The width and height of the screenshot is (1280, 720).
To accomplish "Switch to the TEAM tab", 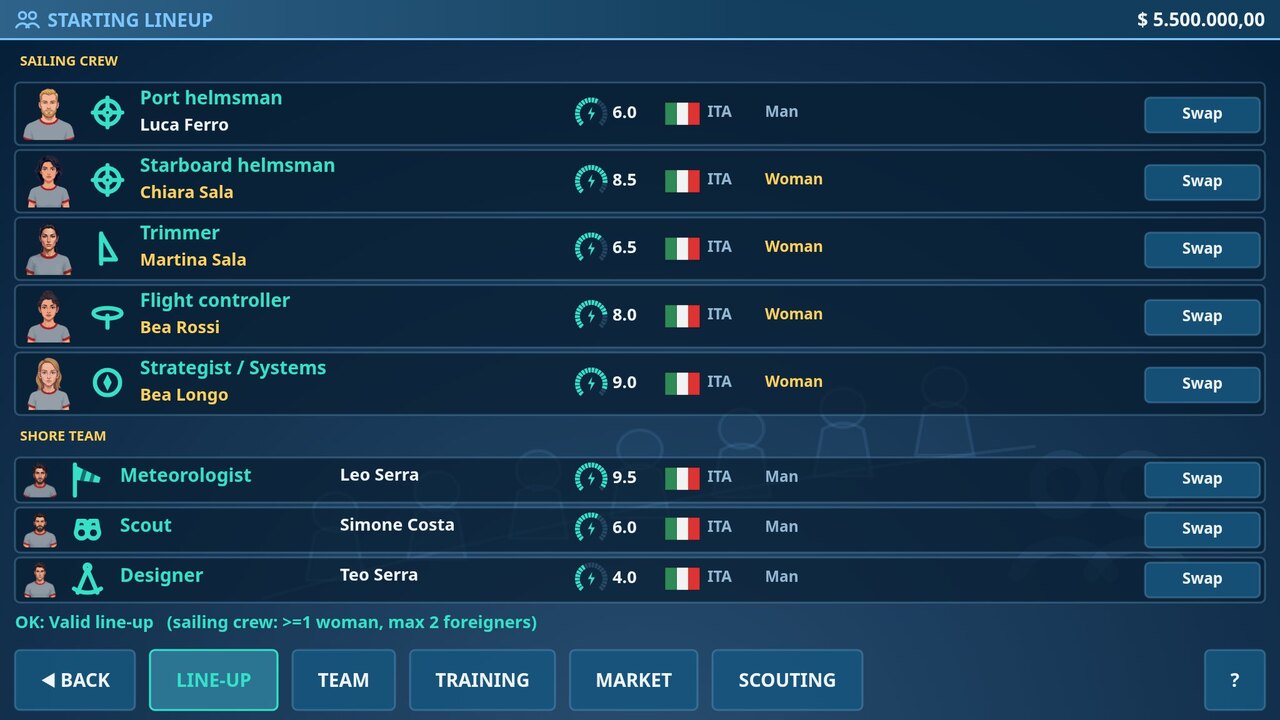I will pyautogui.click(x=343, y=680).
